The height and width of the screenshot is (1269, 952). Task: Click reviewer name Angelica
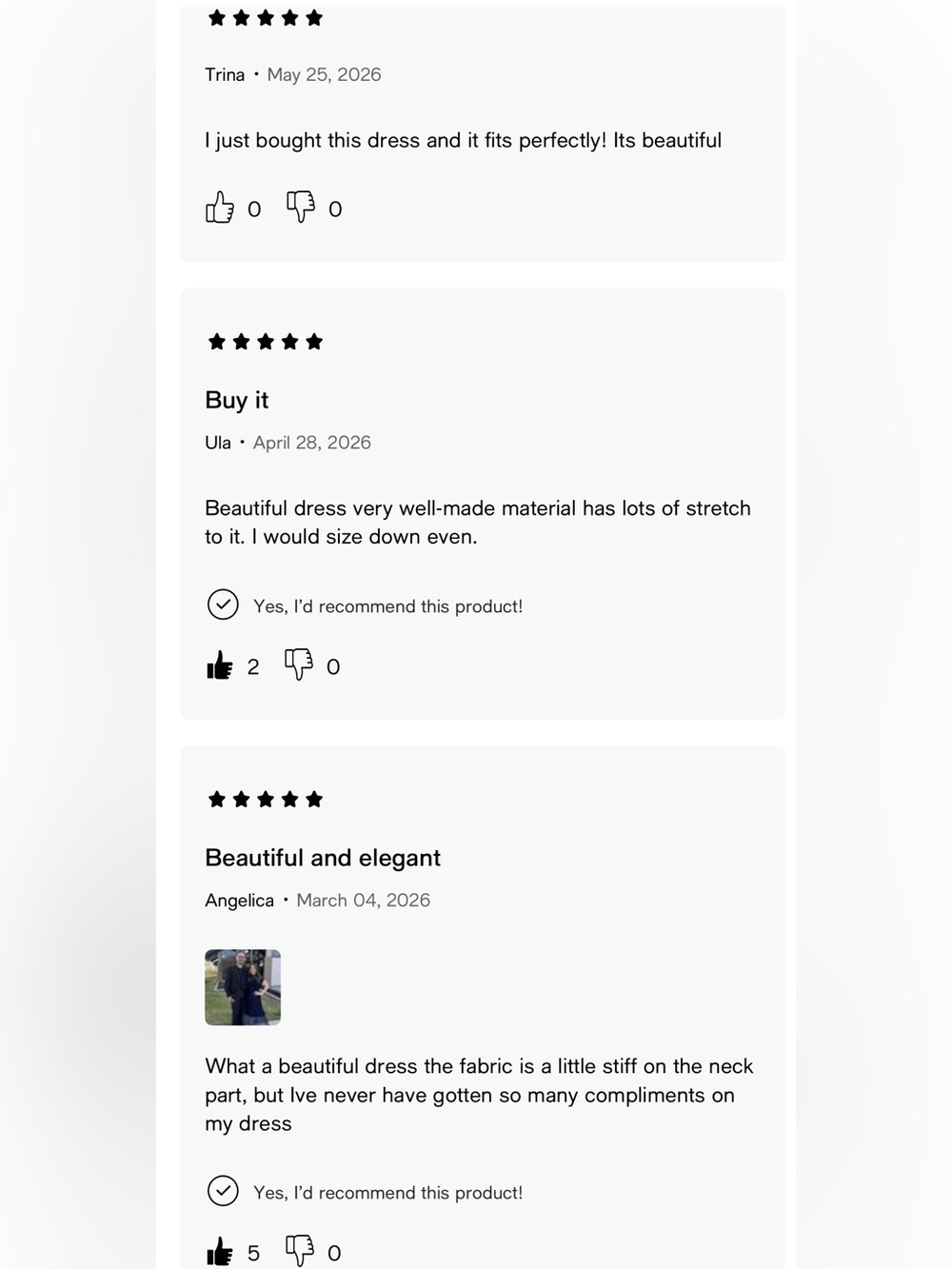point(239,901)
